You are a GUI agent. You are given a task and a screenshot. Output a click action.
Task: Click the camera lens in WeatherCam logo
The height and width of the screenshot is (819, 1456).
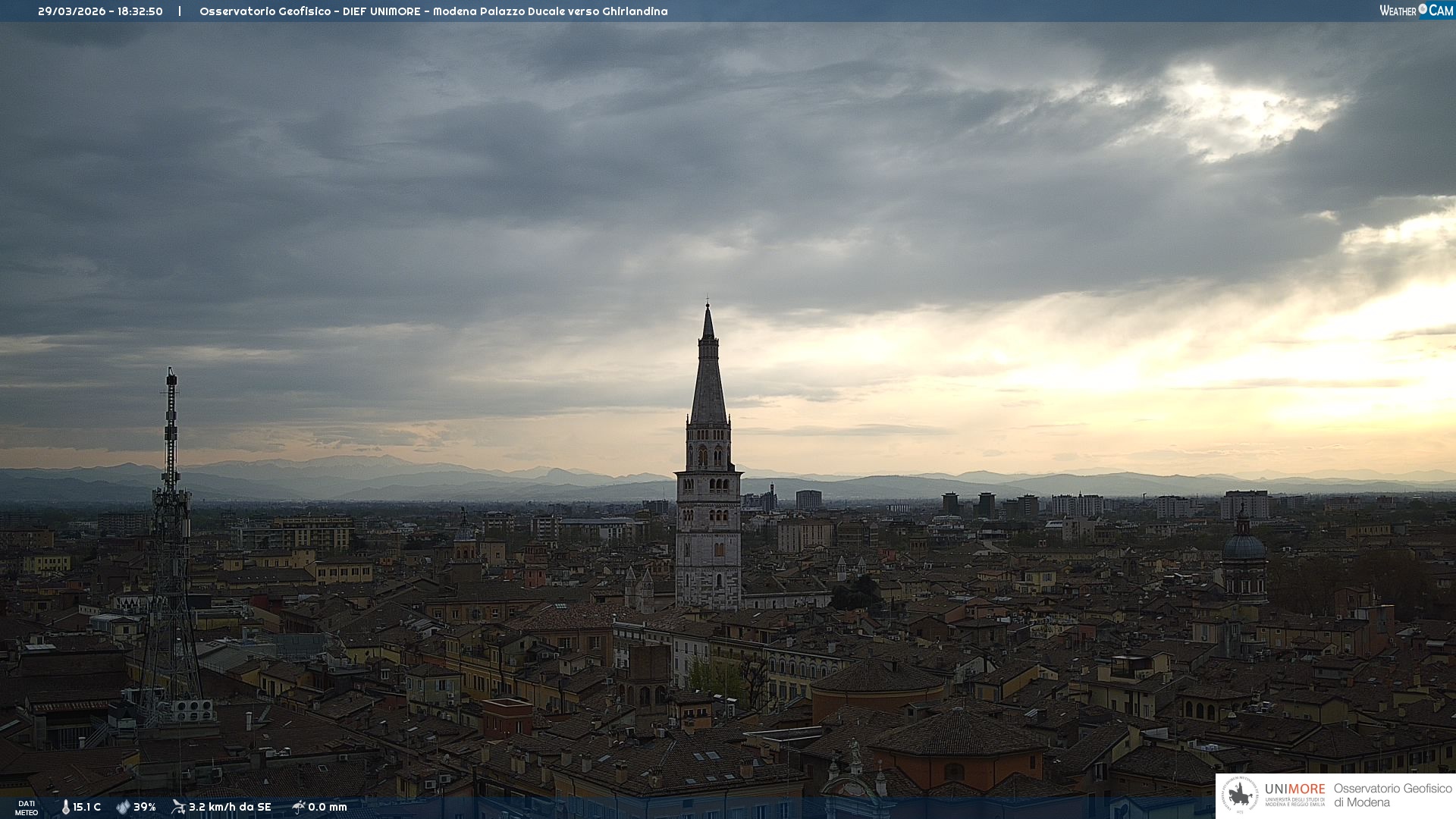point(1423,9)
